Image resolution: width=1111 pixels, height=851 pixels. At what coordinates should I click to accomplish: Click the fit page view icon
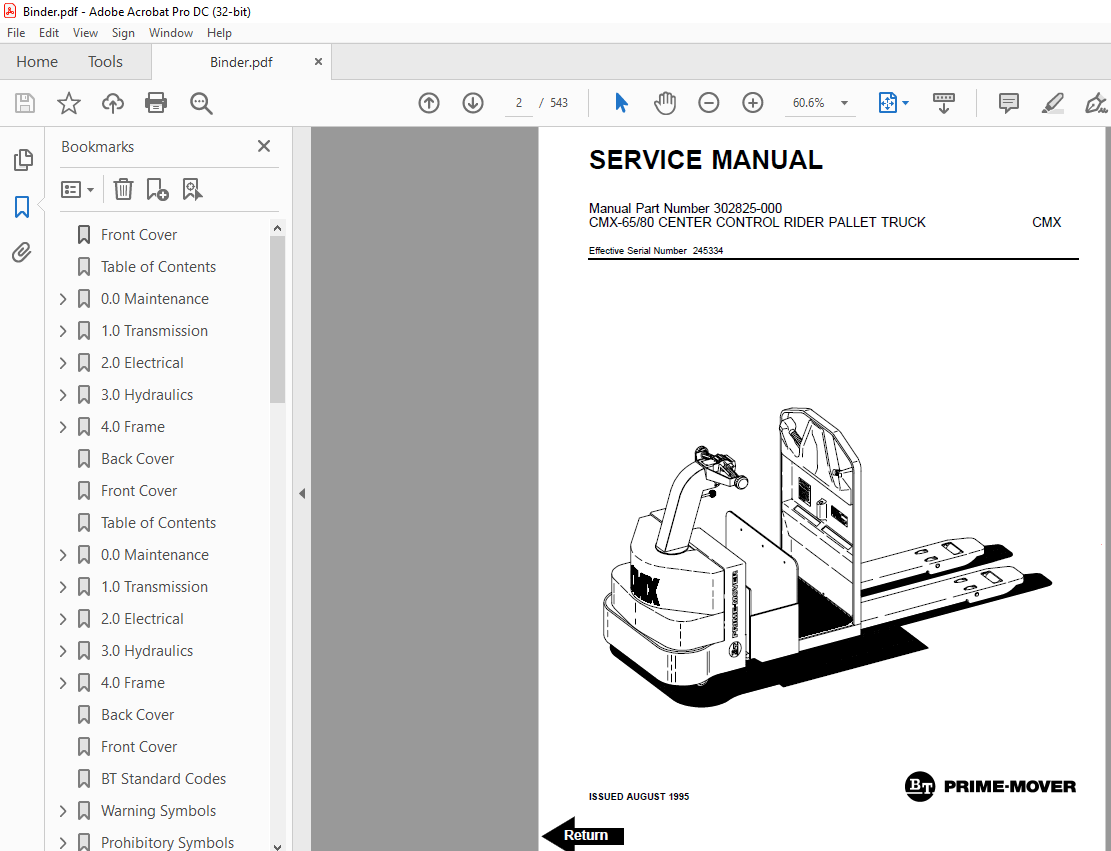[x=887, y=103]
